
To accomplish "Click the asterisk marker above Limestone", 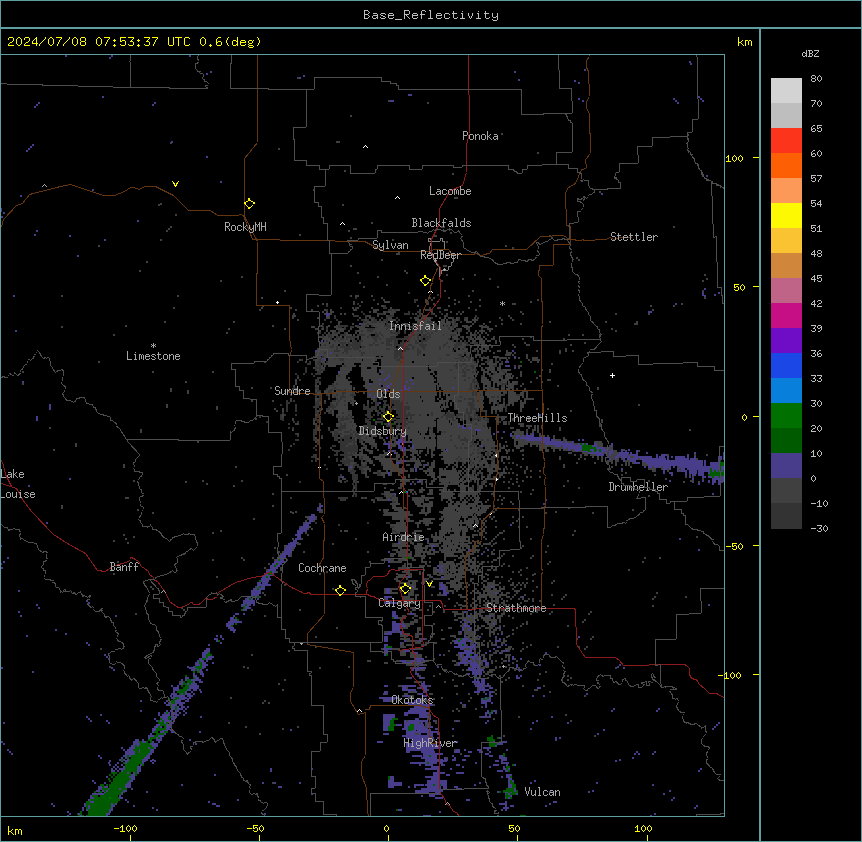I will click(153, 346).
